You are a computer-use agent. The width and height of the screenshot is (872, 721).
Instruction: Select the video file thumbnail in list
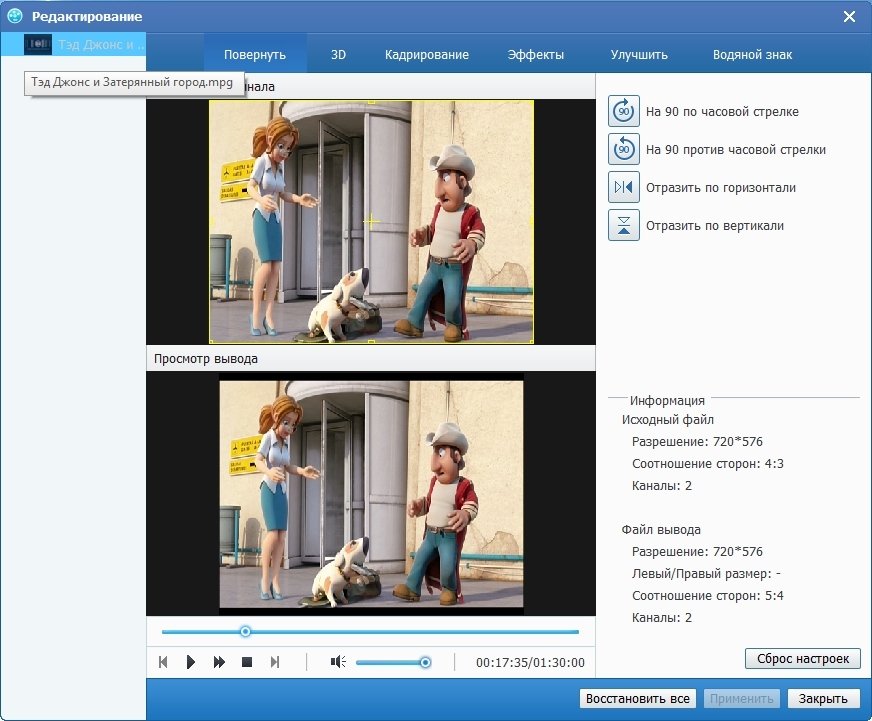coord(38,45)
